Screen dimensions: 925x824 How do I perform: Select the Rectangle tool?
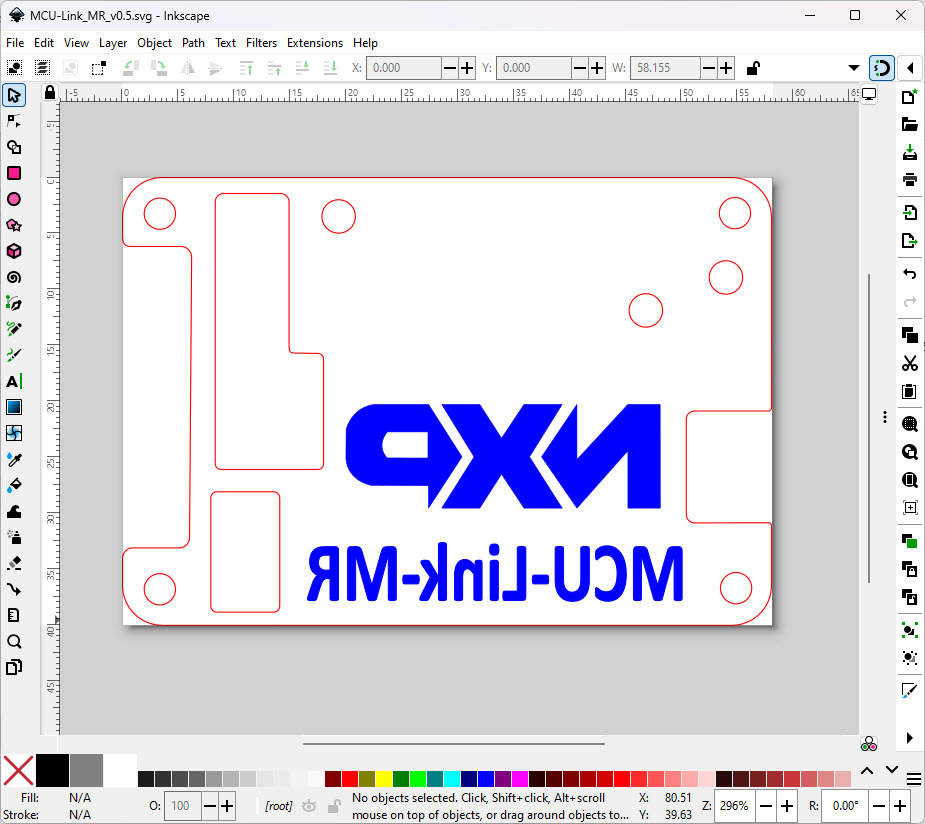(x=14, y=173)
